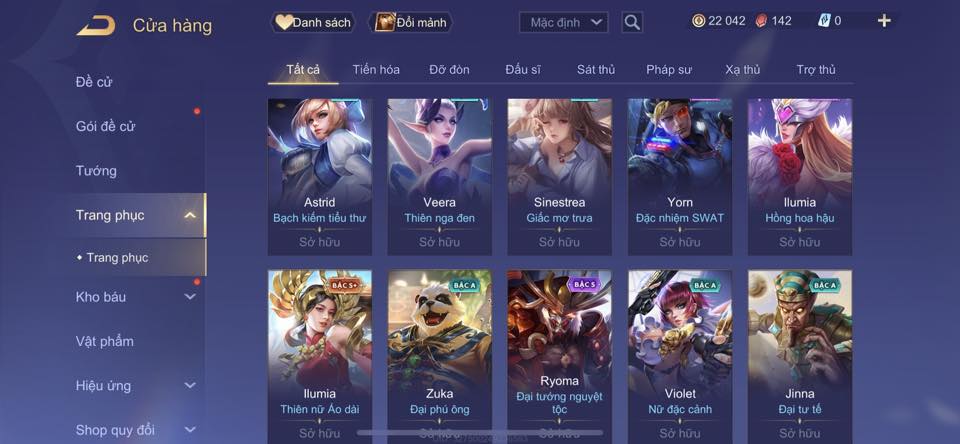Viewport: 960px width, 444px height.
Task: Select the Veera Thiên nga đen skin card
Action: 440,177
